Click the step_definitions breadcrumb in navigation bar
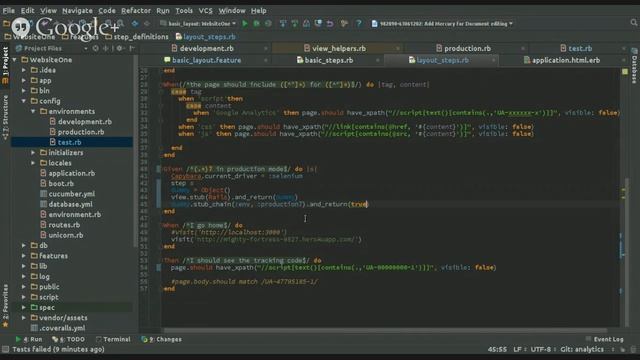The width and height of the screenshot is (640, 360). tap(137, 37)
